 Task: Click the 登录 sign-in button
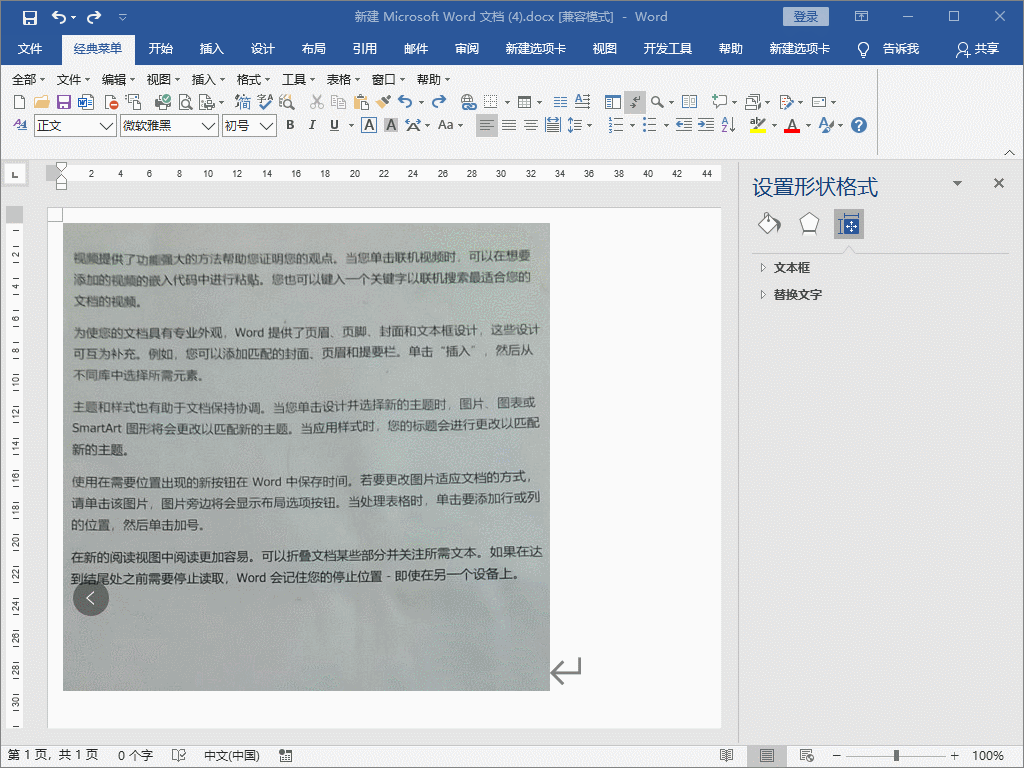click(x=806, y=17)
